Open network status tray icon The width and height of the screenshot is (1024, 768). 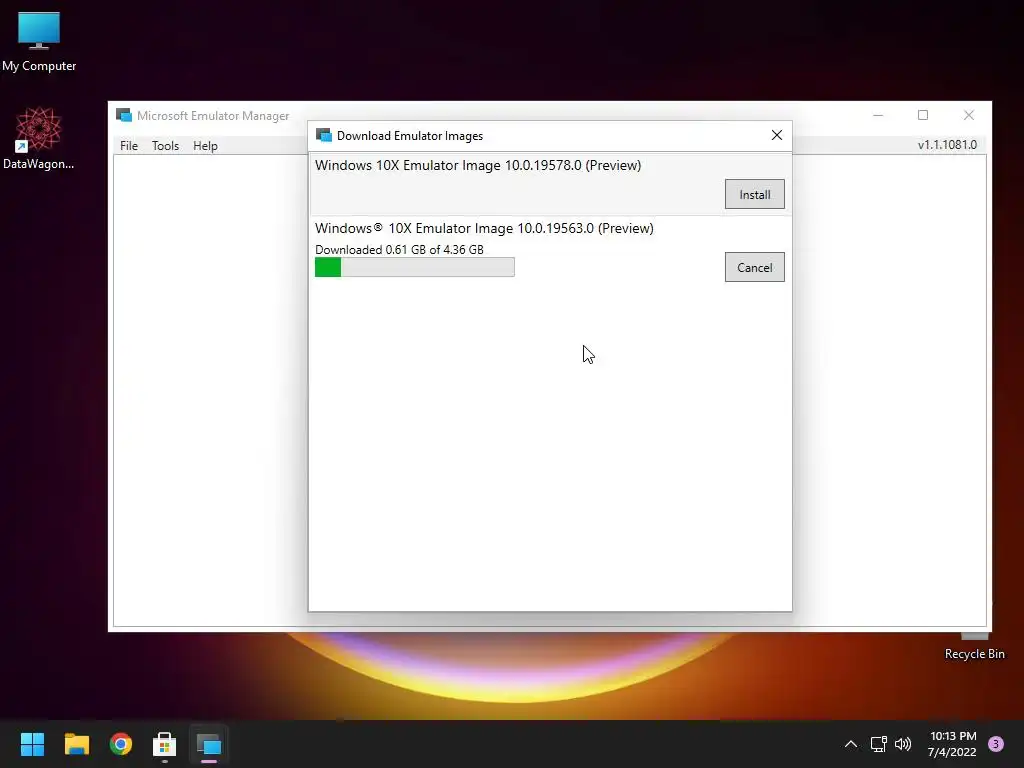pos(878,744)
